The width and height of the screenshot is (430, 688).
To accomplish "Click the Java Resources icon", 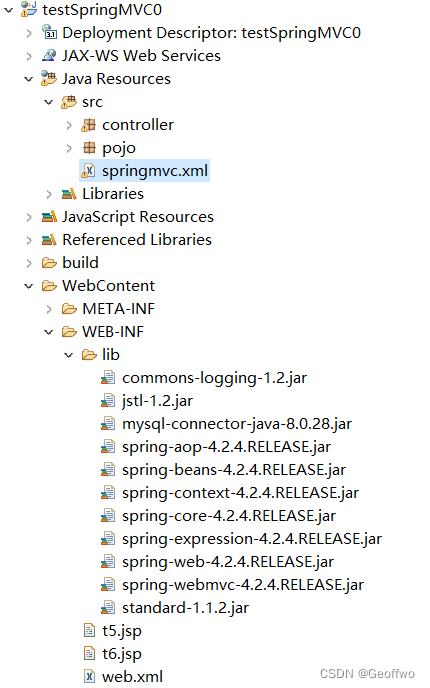I will 49,79.
